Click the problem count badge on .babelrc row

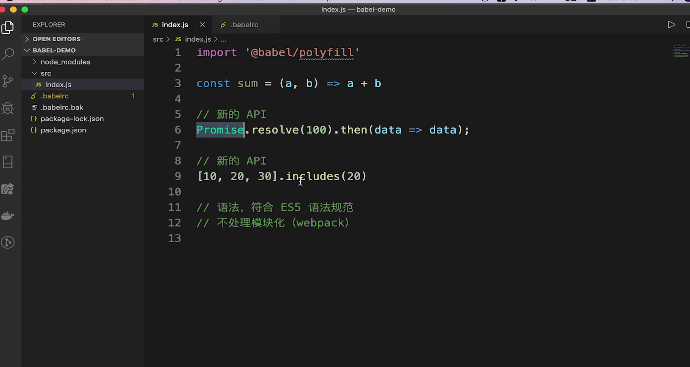click(133, 96)
